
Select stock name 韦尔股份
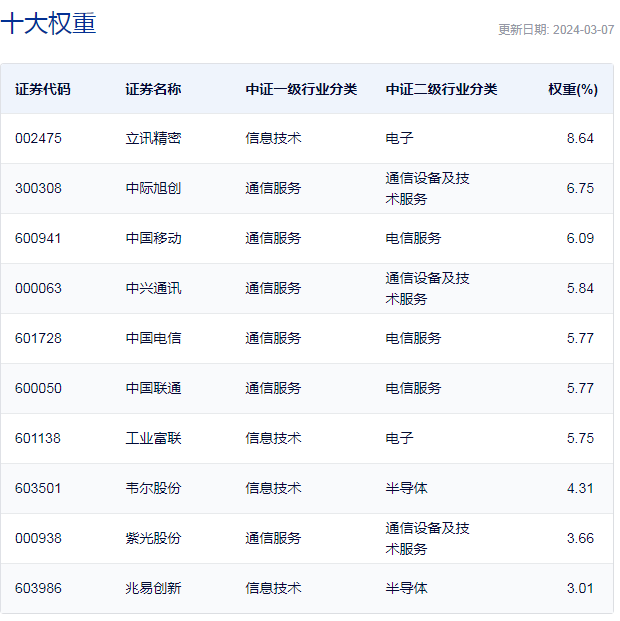[153, 488]
